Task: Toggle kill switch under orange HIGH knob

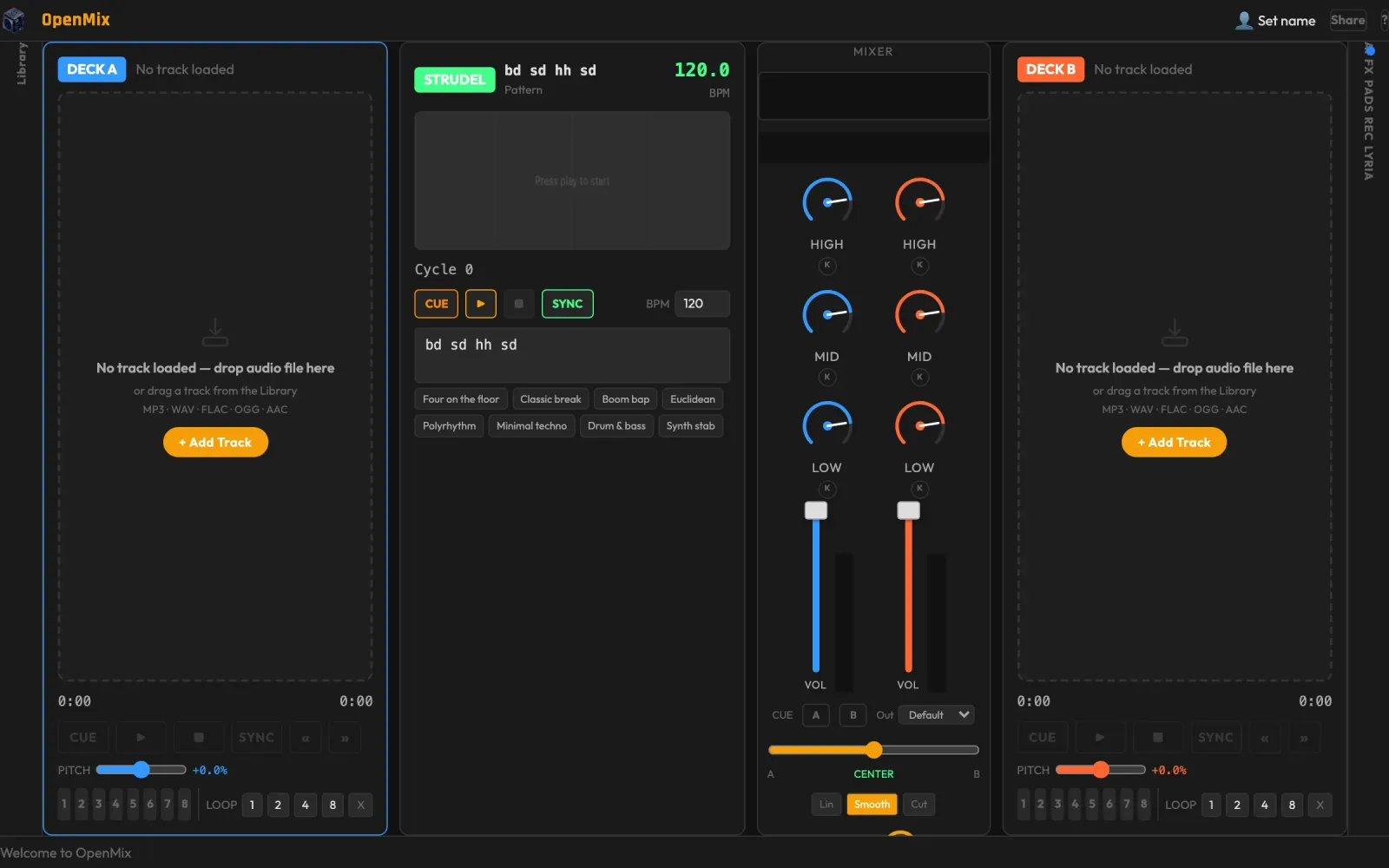Action: (x=920, y=266)
